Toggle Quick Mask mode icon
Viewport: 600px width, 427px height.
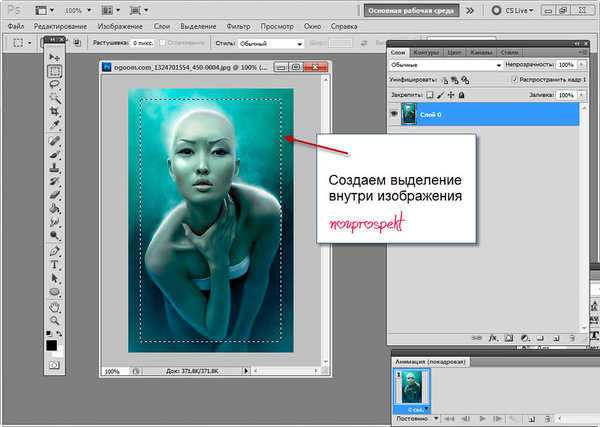click(54, 365)
